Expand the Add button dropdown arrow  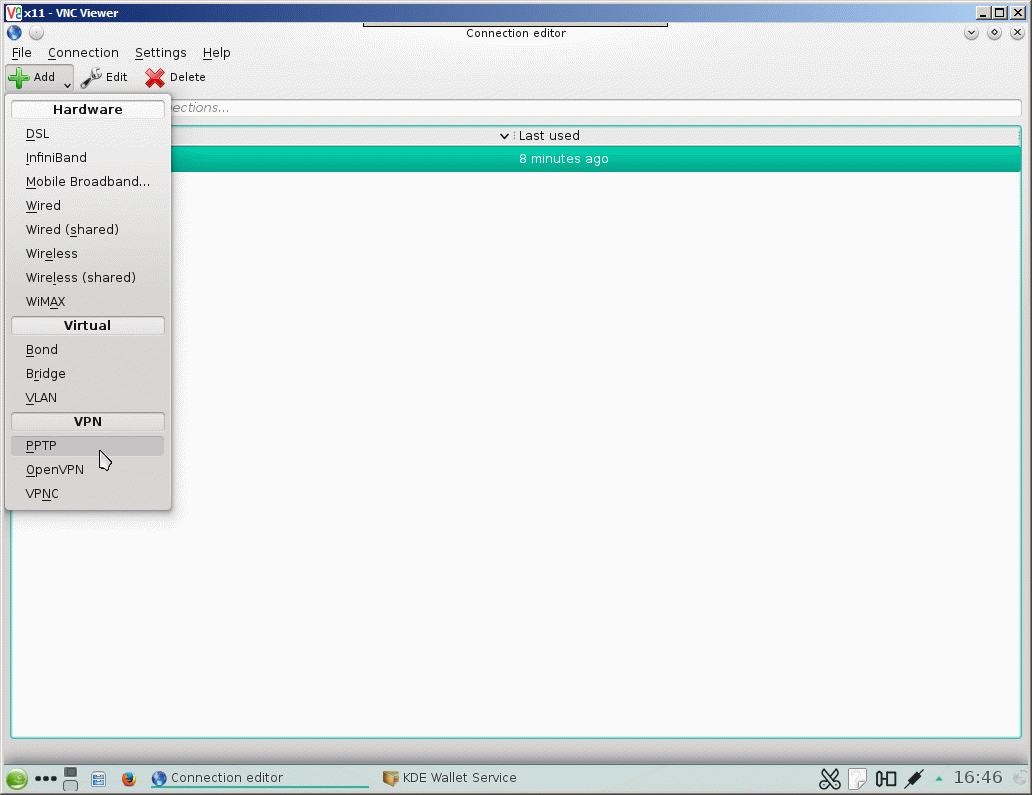click(67, 85)
